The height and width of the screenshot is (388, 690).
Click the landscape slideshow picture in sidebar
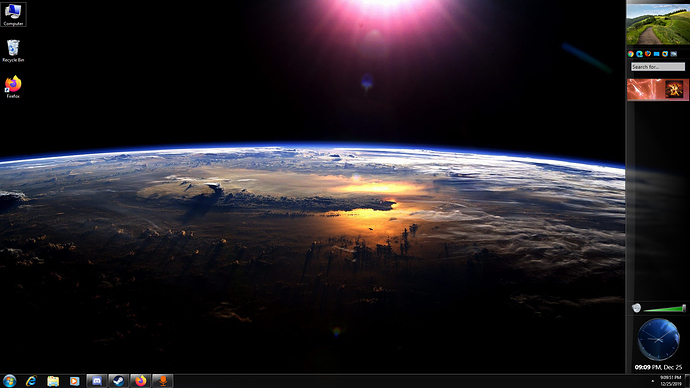(x=658, y=24)
